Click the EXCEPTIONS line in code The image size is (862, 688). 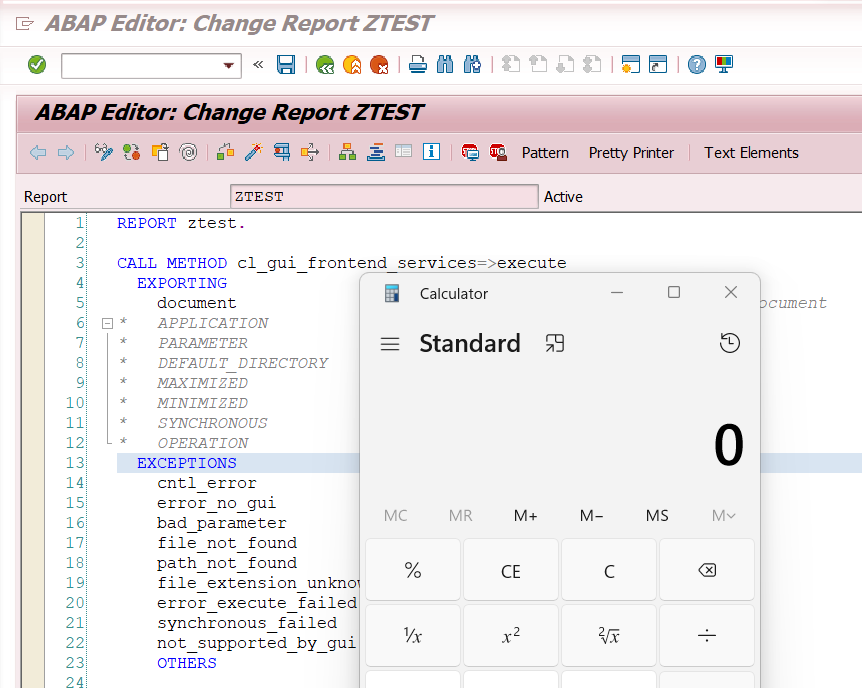click(186, 463)
